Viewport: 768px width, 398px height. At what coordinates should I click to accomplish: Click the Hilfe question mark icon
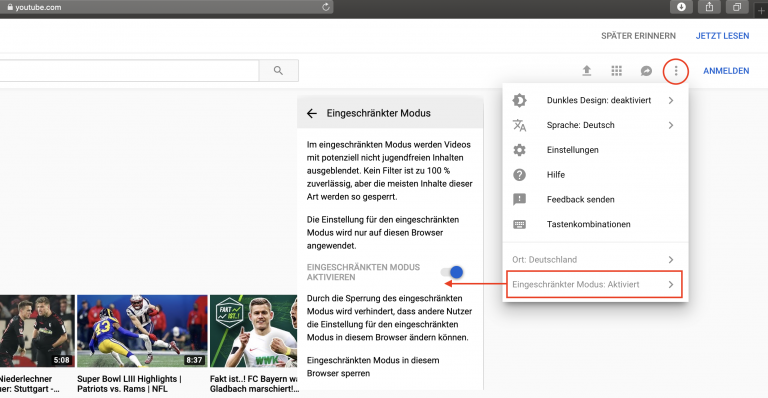click(x=519, y=175)
